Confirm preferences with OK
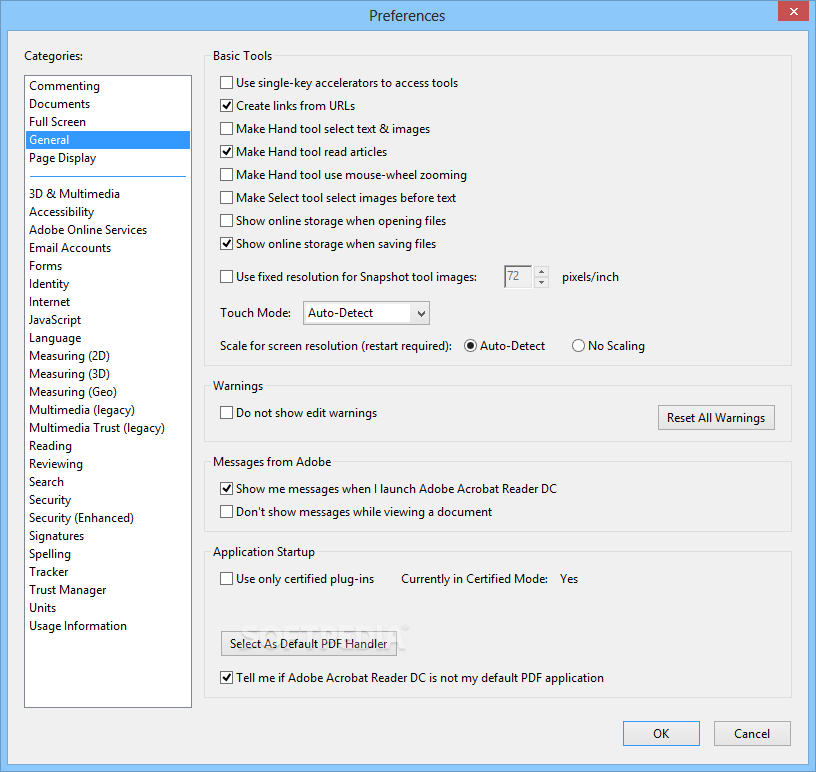Viewport: 816px width, 772px height. pyautogui.click(x=661, y=733)
